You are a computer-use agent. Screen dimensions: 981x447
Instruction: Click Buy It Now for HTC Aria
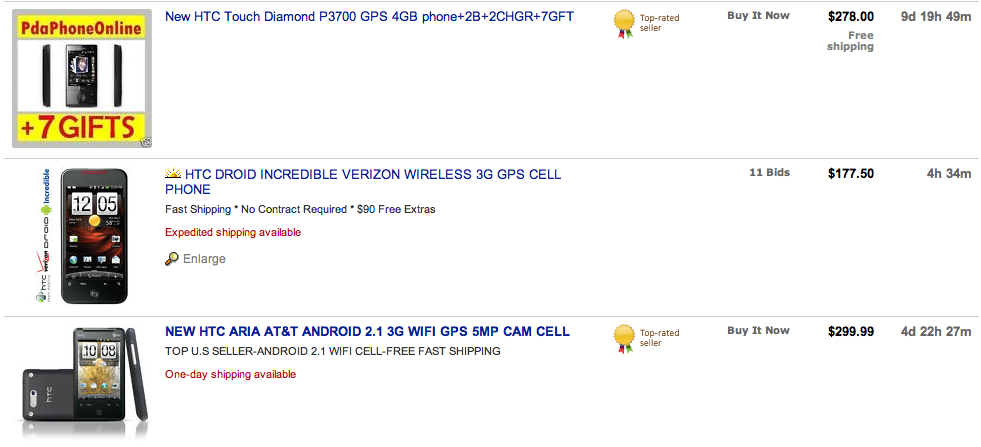pyautogui.click(x=758, y=331)
